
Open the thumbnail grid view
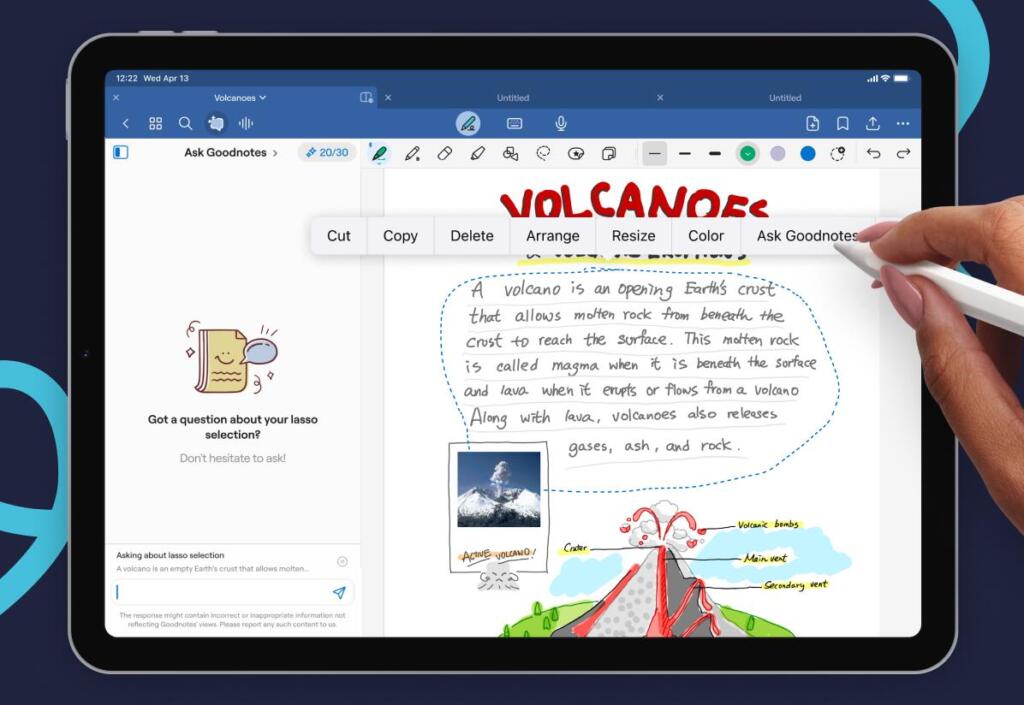tap(155, 123)
